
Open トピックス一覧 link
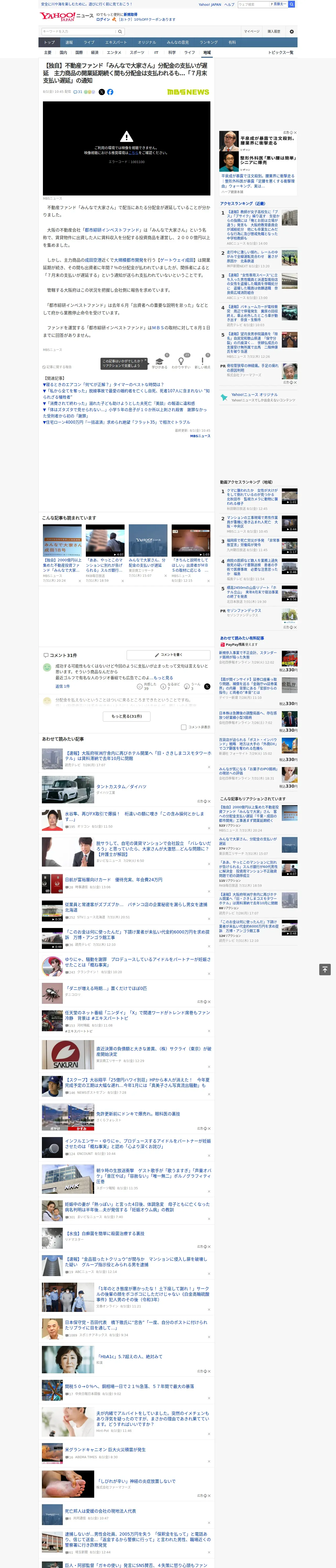click(281, 52)
